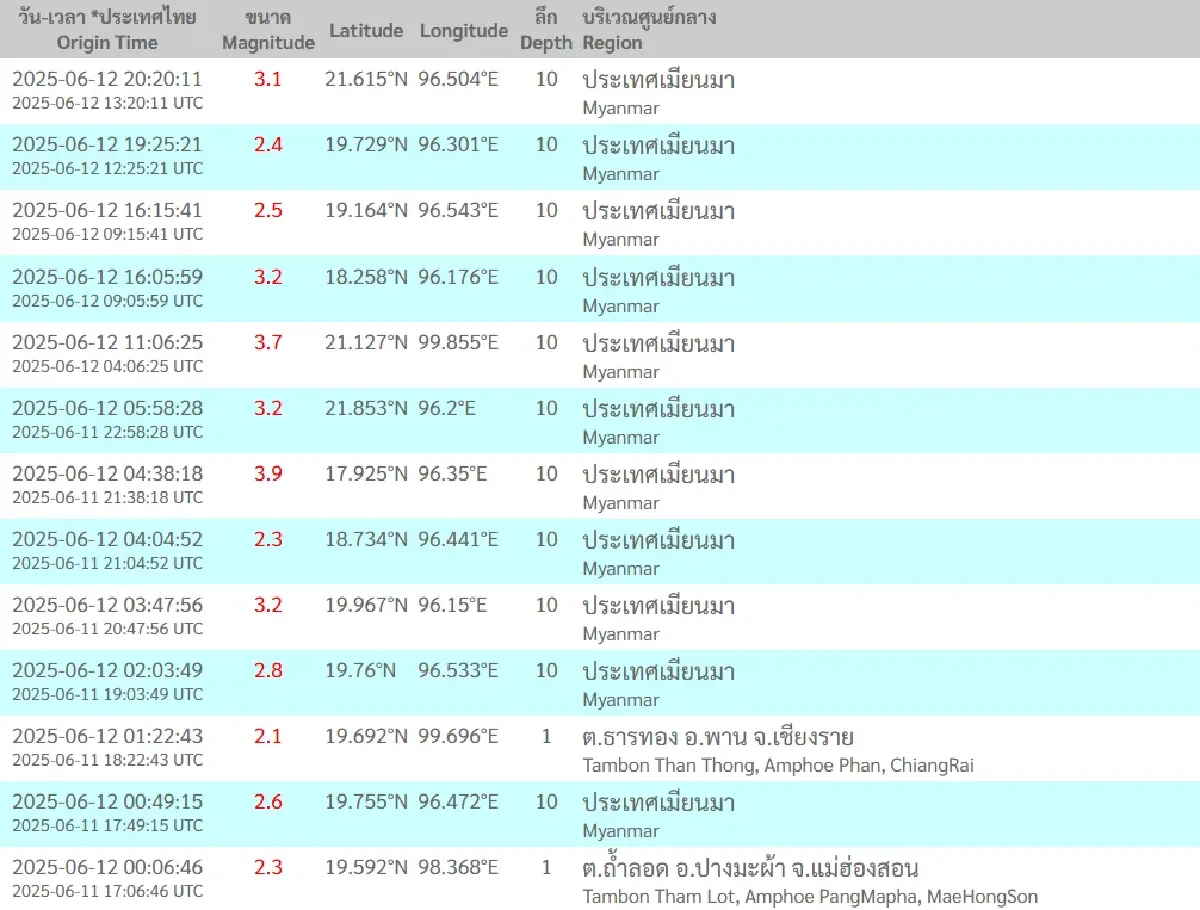Click longitude 96.533°E
The height and width of the screenshot is (910, 1200).
(x=458, y=671)
